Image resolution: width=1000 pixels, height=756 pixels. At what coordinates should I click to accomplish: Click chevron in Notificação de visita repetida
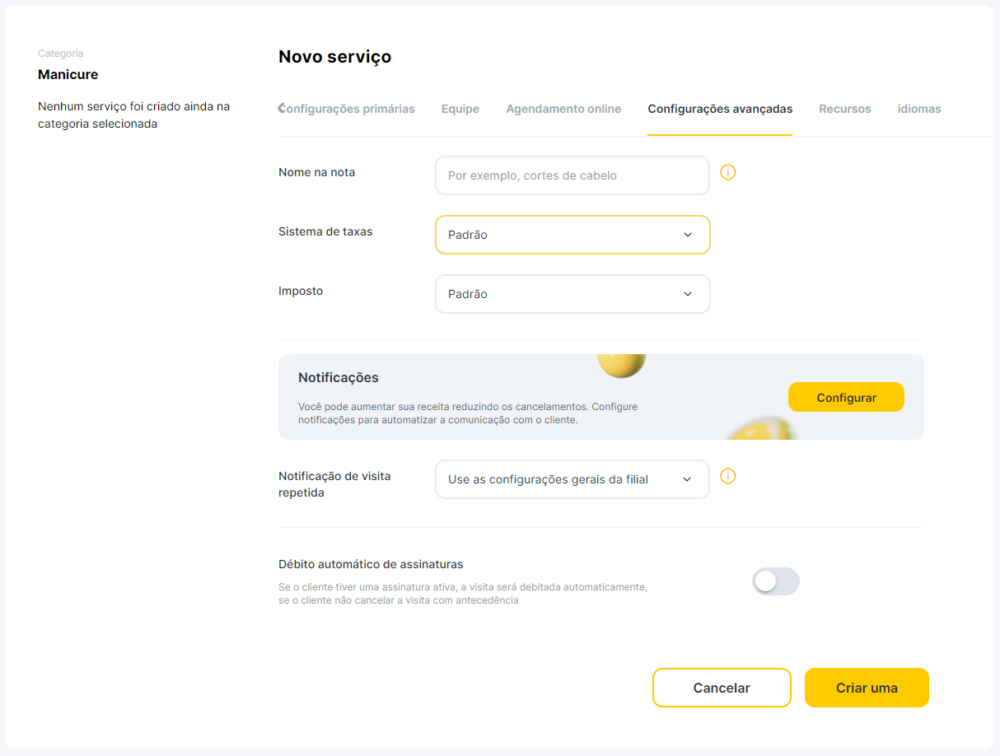pos(687,479)
